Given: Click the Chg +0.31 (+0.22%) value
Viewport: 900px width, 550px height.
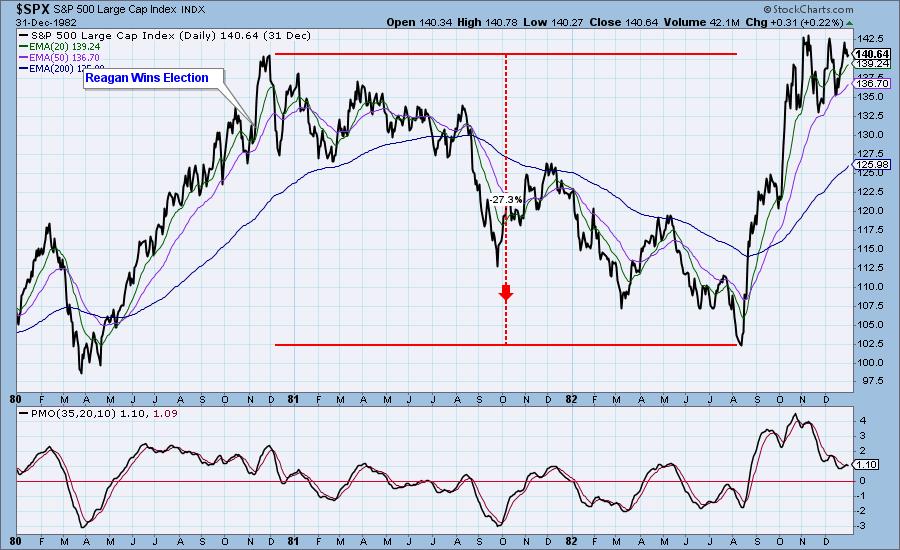Looking at the screenshot, I should 794,22.
